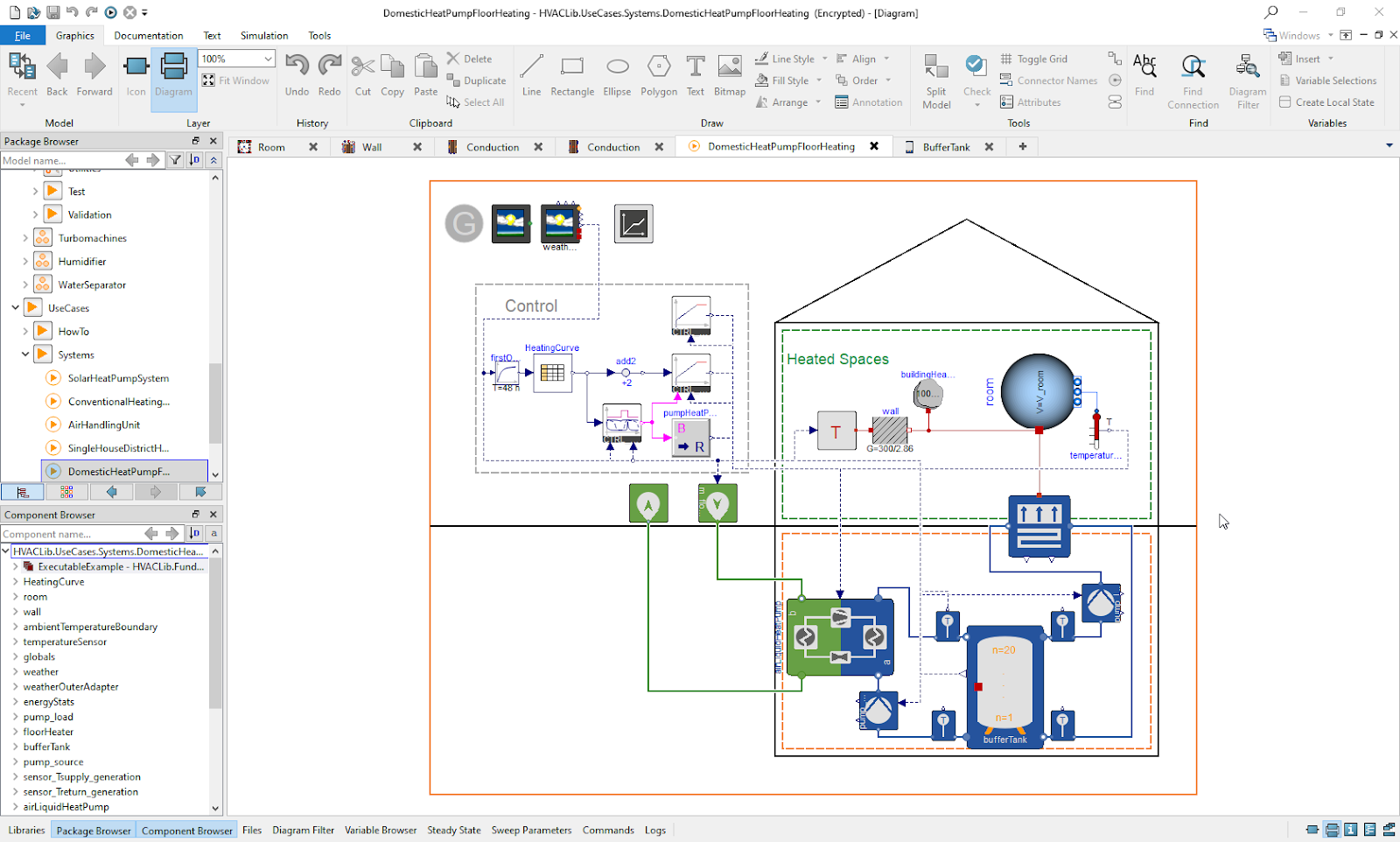
Task: Select the Line drawing tool
Action: click(x=531, y=75)
